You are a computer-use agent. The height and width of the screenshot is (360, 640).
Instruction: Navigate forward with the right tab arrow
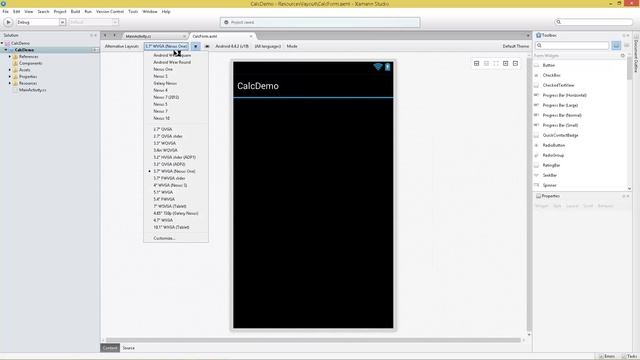point(114,36)
